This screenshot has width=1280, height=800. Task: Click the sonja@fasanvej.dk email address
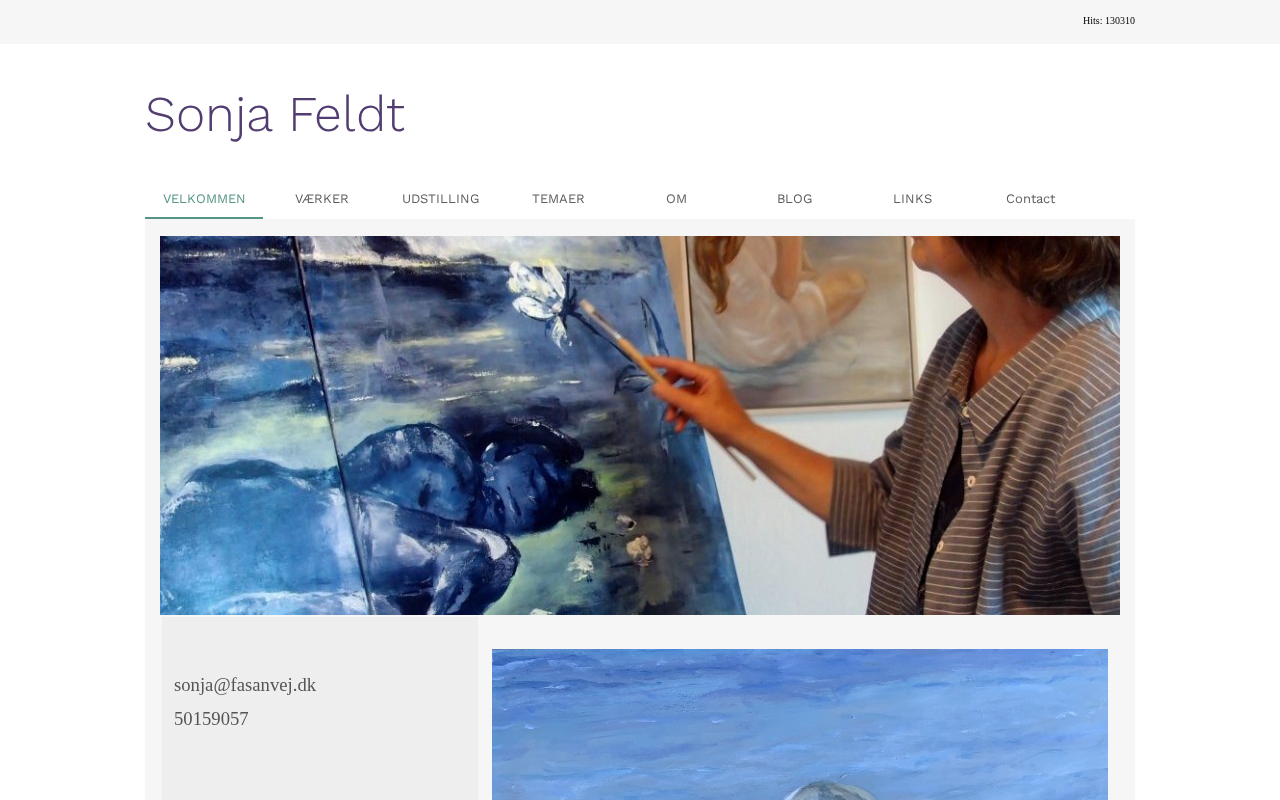click(245, 685)
